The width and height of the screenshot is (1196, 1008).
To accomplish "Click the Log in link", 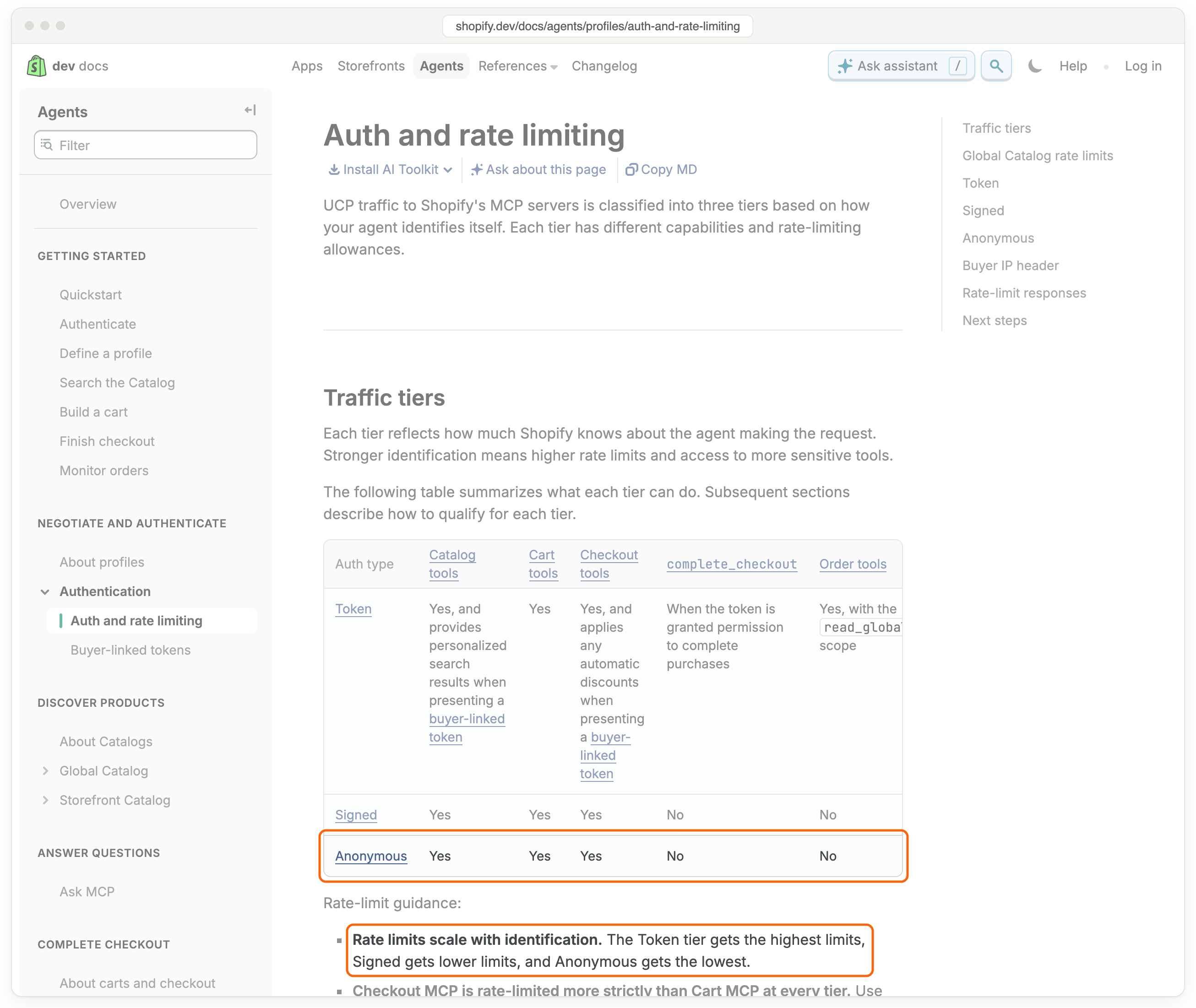I will tap(1143, 66).
